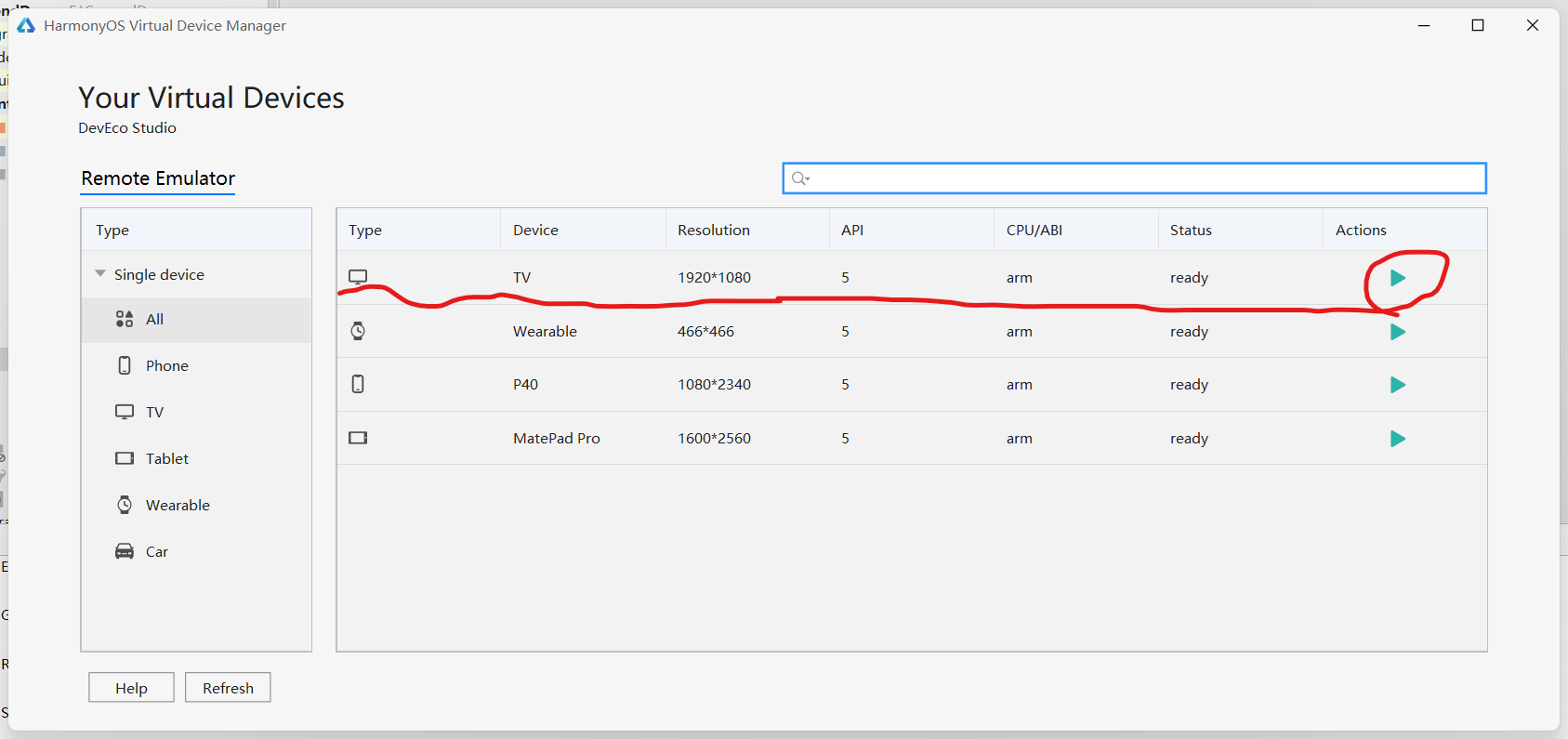Click Tablet icon in Type sidebar
1568x739 pixels.
[x=125, y=458]
